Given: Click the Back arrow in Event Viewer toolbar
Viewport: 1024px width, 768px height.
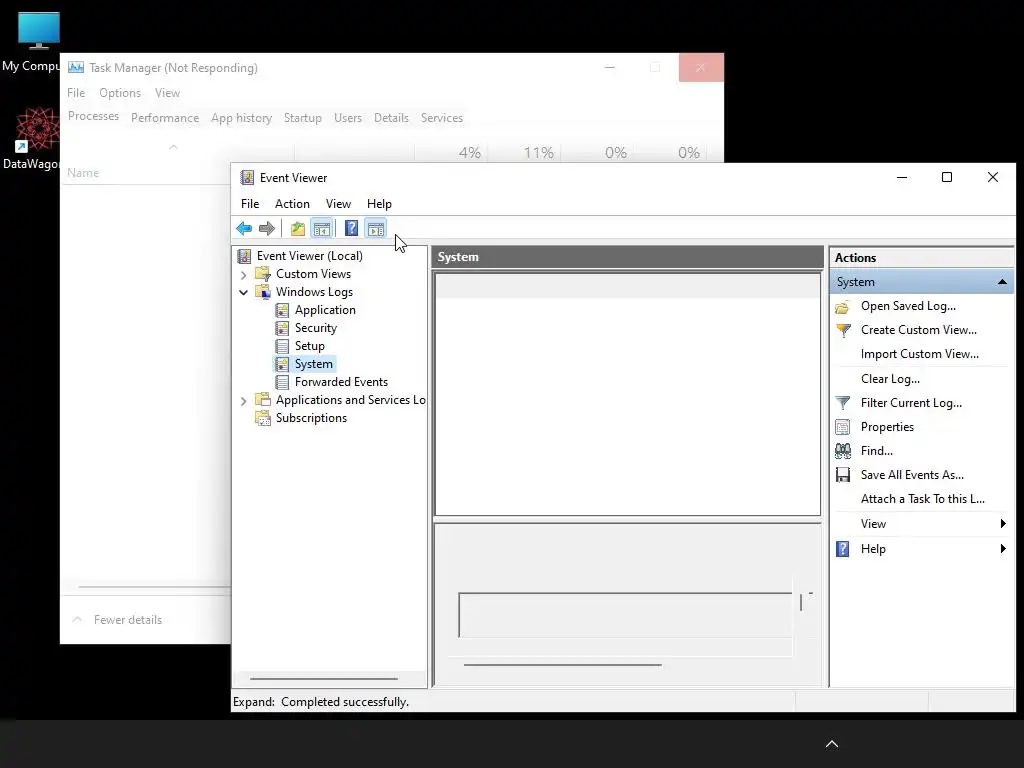Looking at the screenshot, I should (x=244, y=228).
